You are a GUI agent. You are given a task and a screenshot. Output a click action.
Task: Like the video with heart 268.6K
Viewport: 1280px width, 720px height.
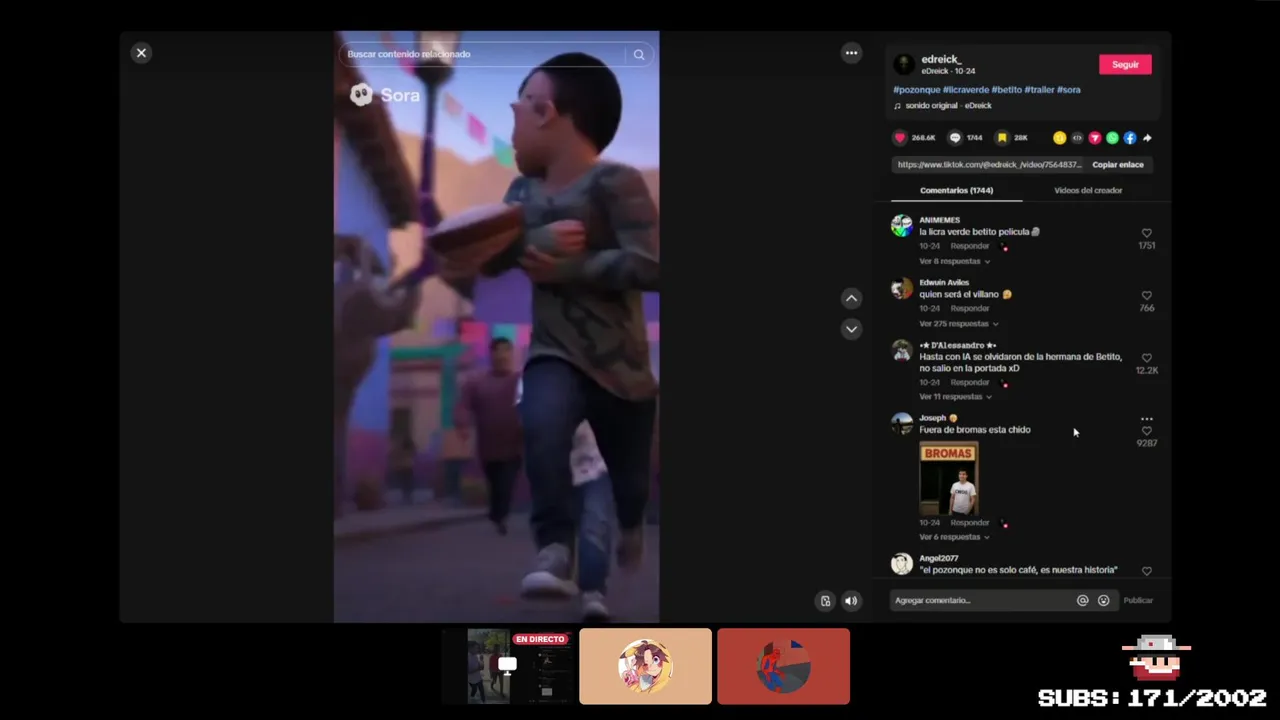tap(900, 138)
